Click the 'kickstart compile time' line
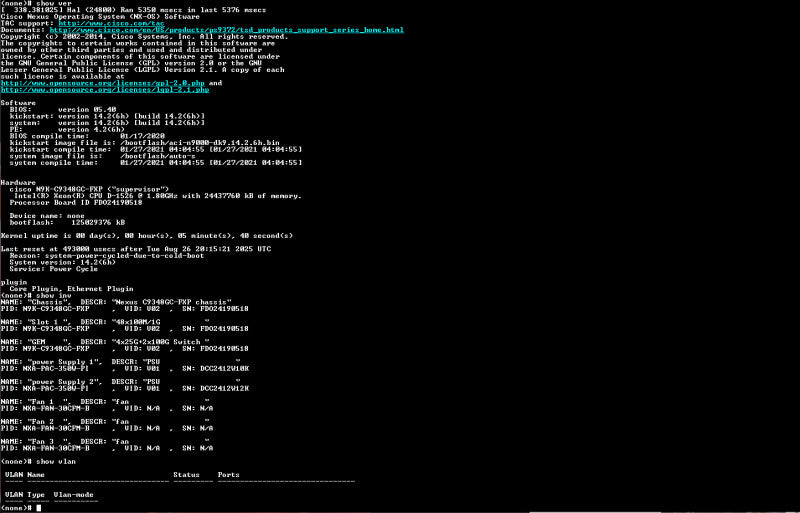This screenshot has height=513, width=800. [156, 150]
